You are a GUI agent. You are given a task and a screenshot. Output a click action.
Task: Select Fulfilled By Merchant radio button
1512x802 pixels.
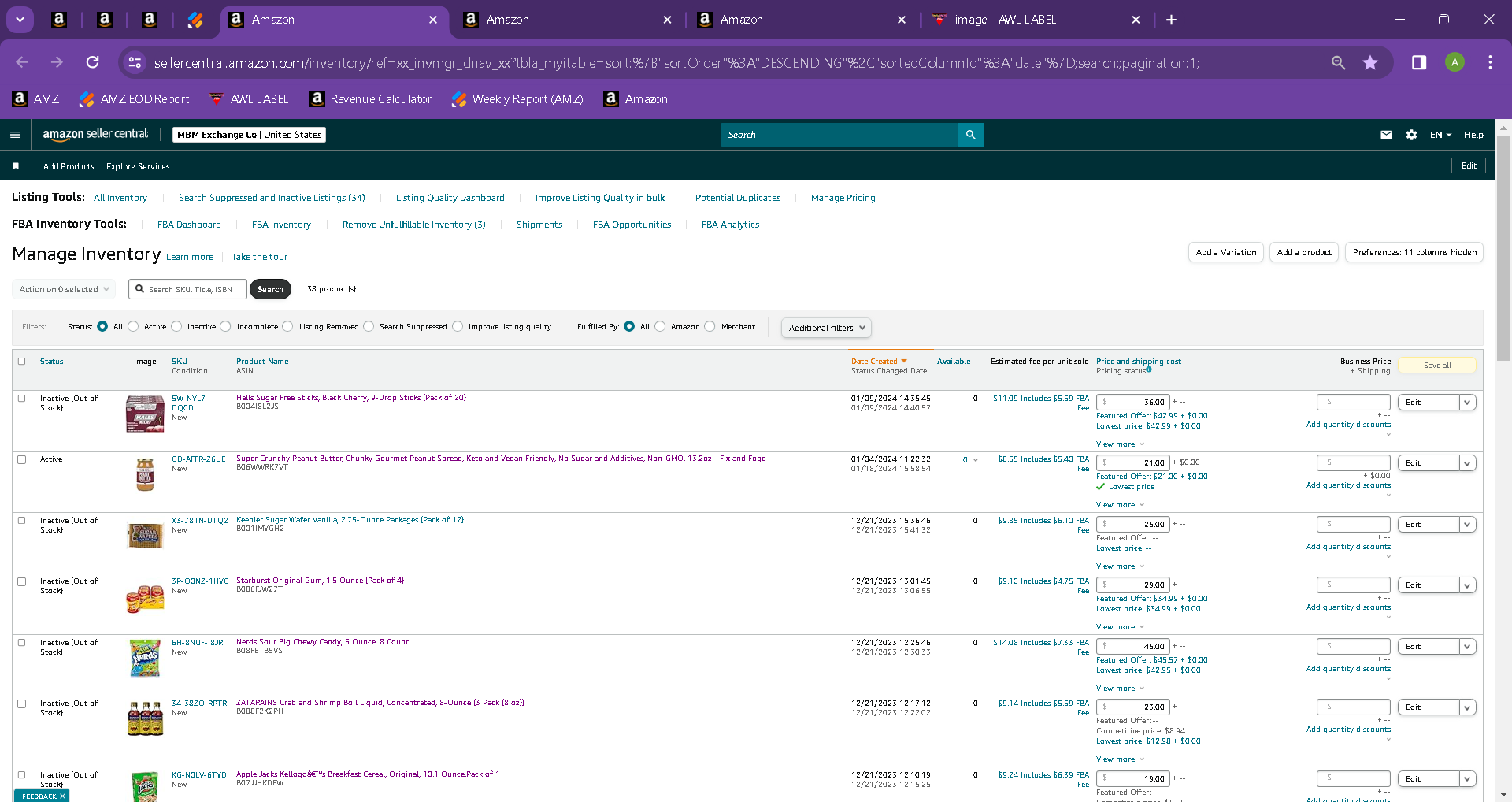[x=710, y=326]
